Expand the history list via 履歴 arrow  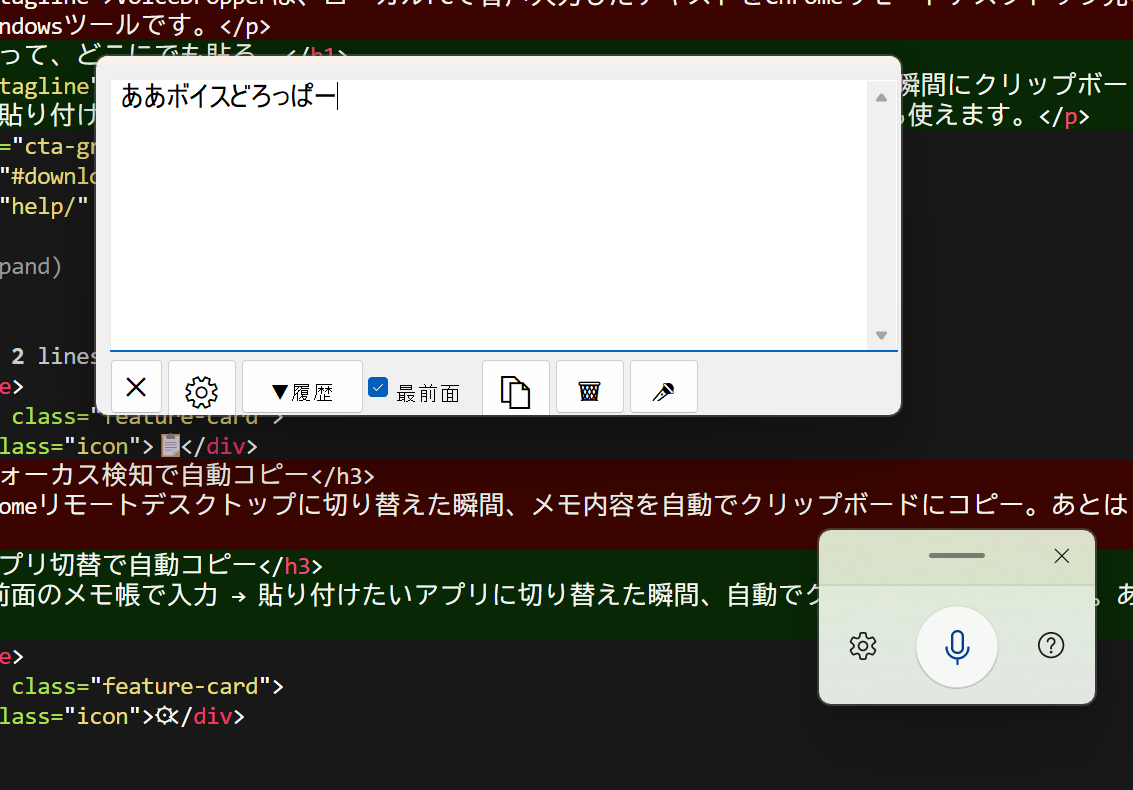coord(301,386)
